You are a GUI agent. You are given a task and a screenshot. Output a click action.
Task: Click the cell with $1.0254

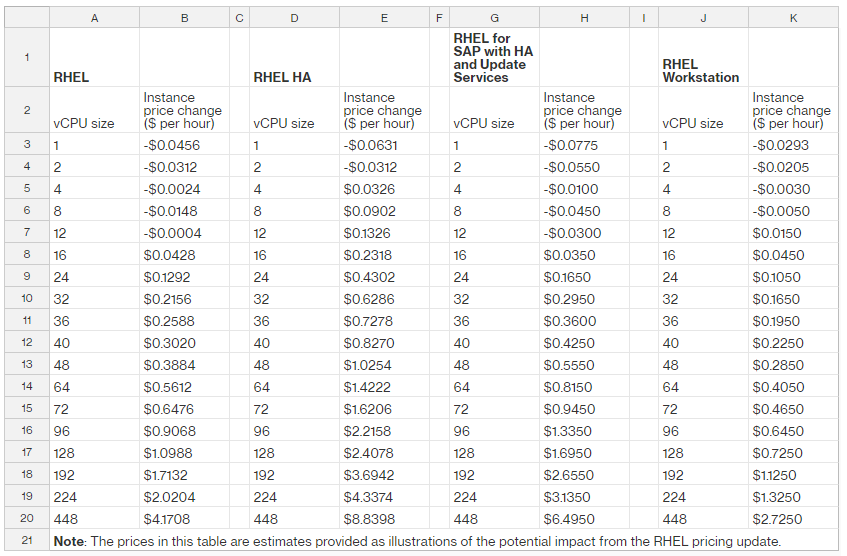tap(384, 365)
